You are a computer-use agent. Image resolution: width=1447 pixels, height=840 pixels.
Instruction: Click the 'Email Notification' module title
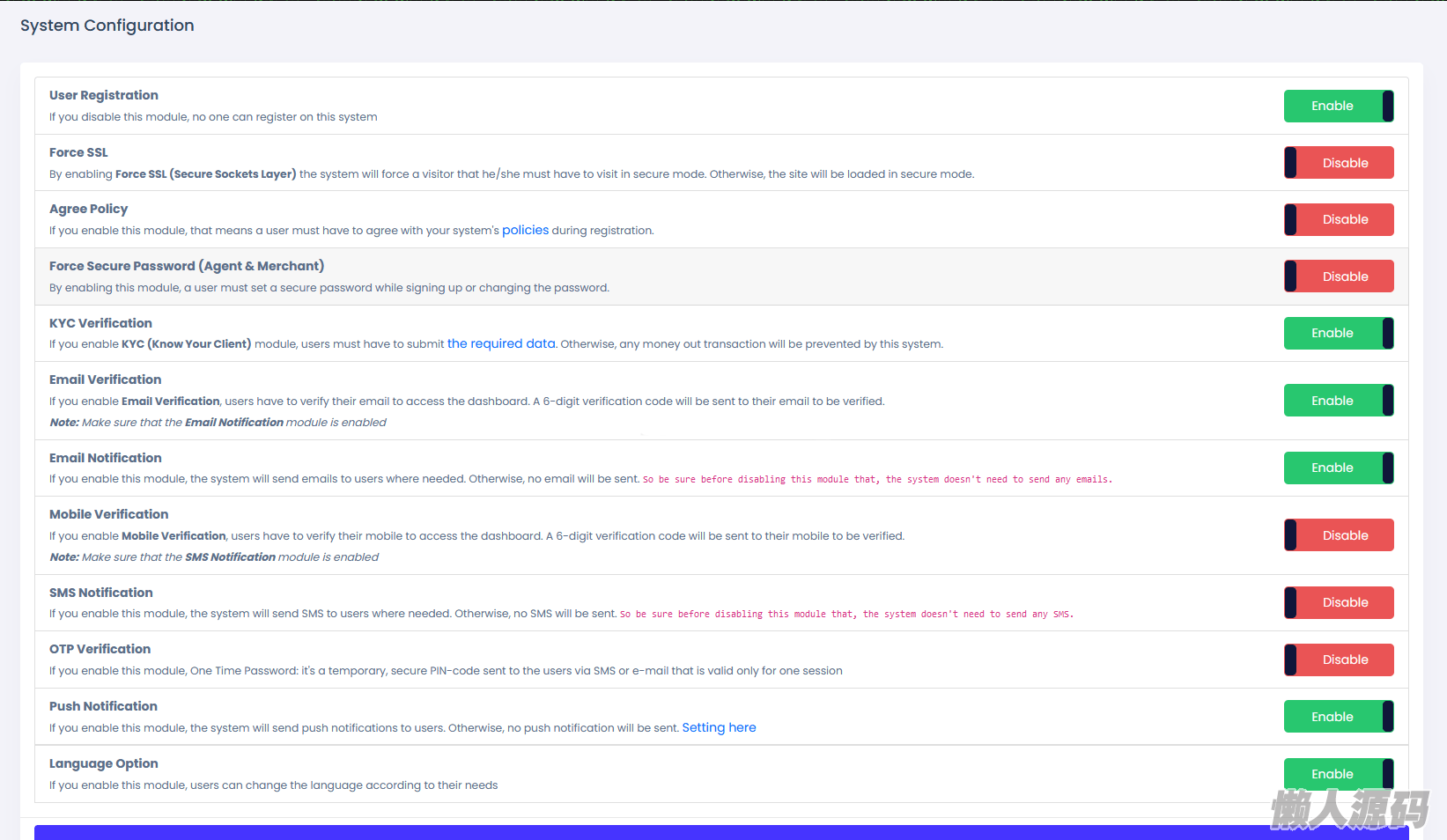tap(106, 458)
